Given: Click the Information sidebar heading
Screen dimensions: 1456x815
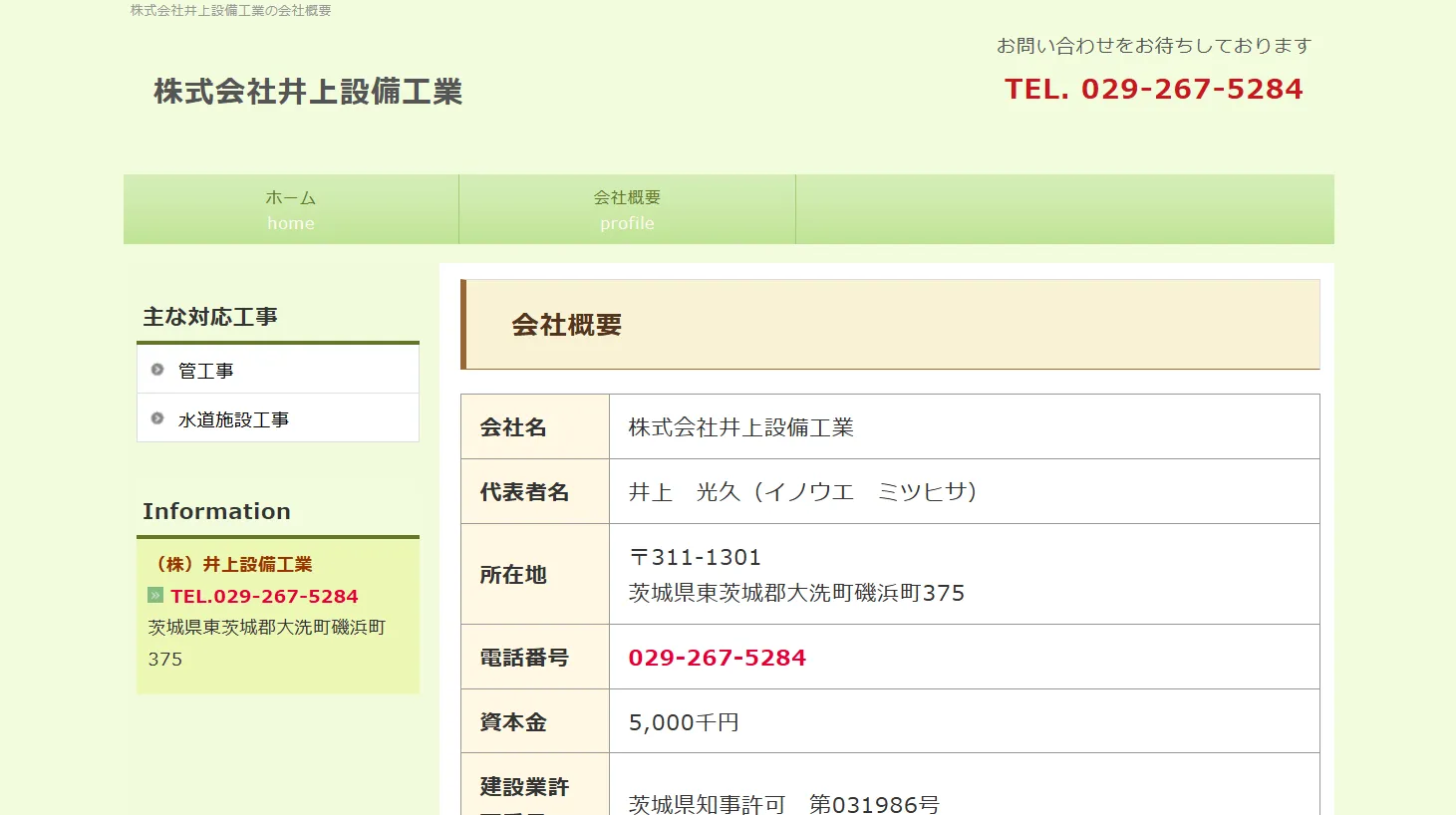Looking at the screenshot, I should point(216,511).
